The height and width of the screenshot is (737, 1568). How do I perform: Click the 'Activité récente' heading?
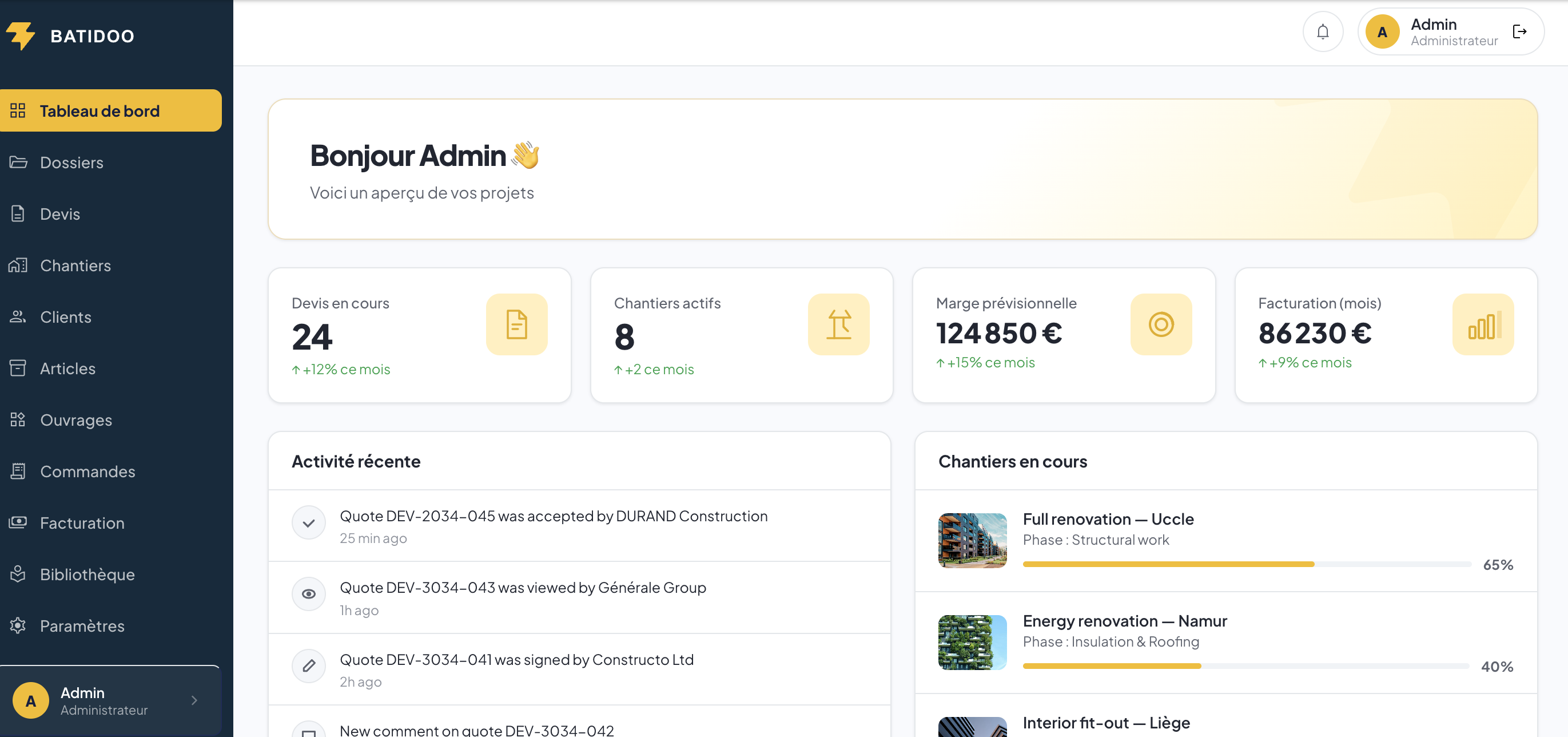point(356,461)
